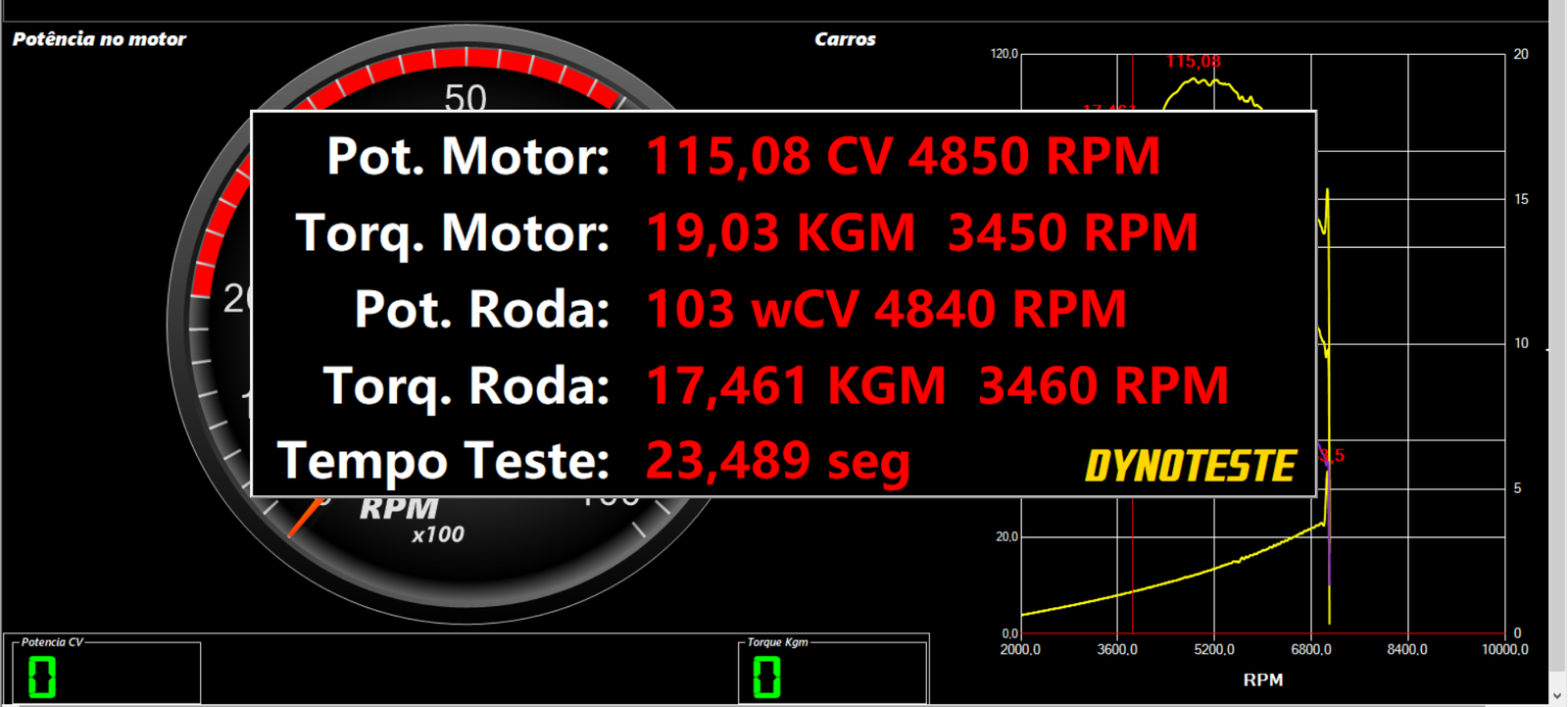The image size is (1568, 707).
Task: Click the scrollbar down arrow
Action: [1557, 695]
